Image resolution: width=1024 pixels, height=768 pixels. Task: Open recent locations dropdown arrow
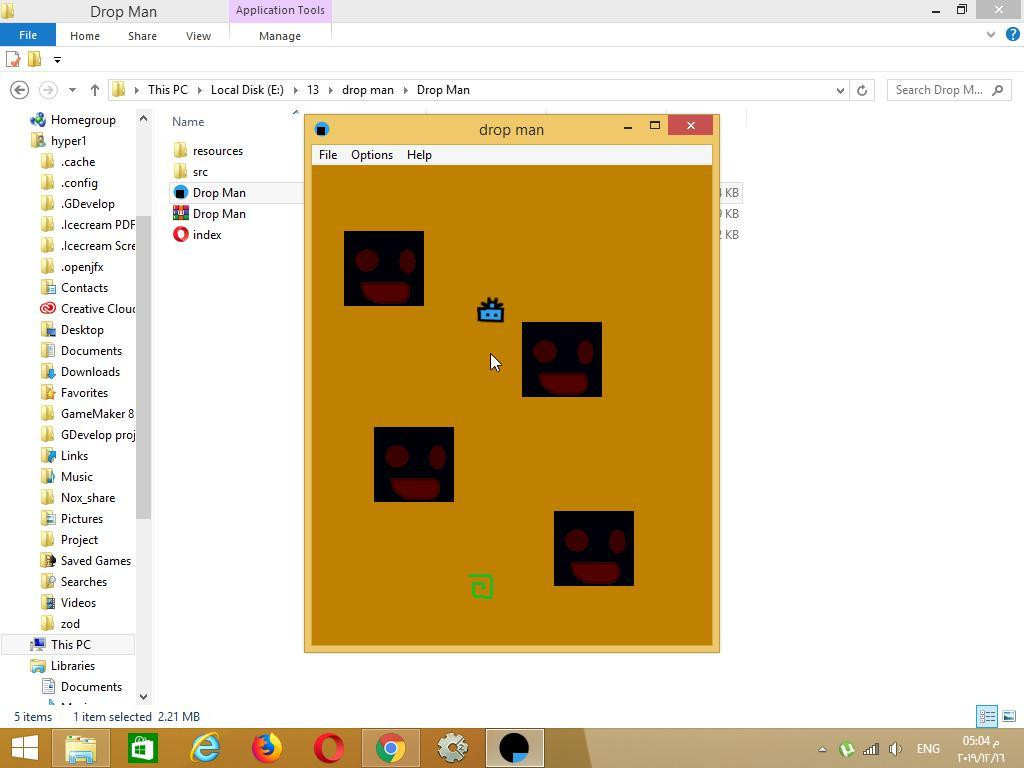(x=72, y=90)
